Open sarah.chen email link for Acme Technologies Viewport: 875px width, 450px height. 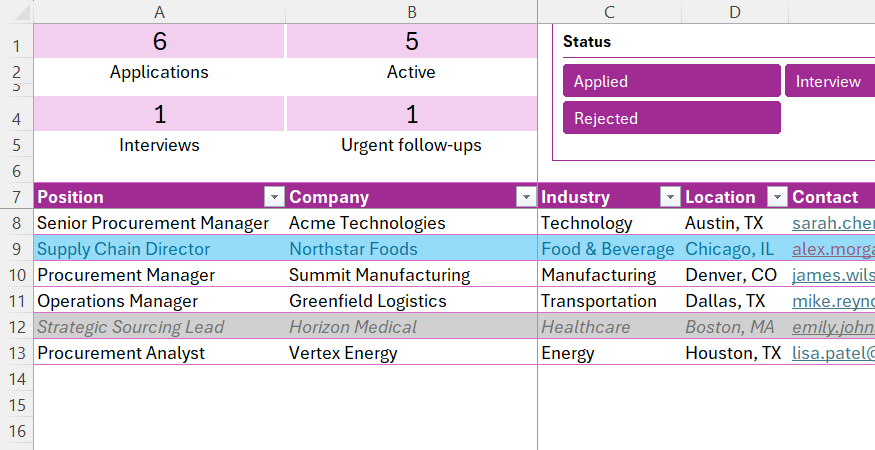pos(833,223)
